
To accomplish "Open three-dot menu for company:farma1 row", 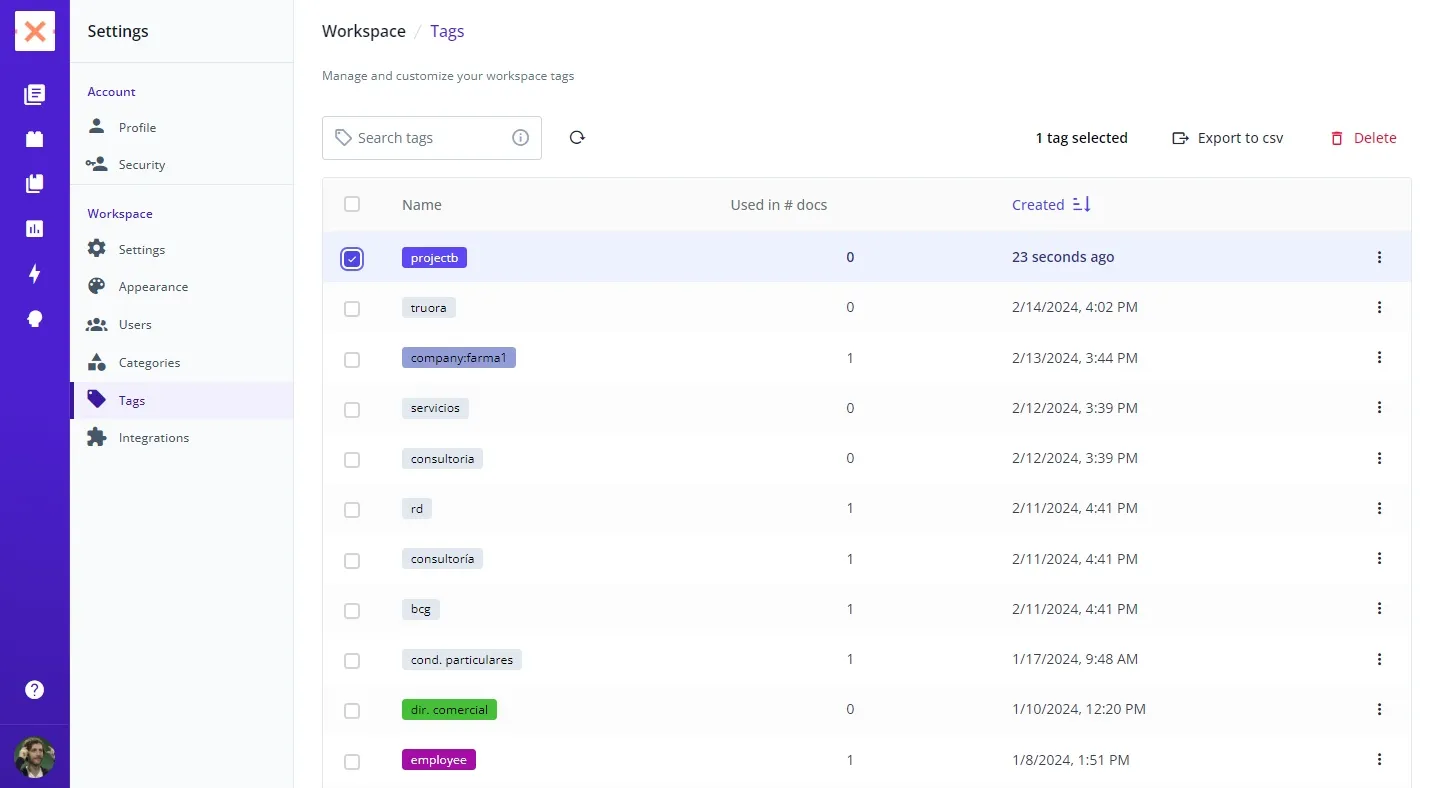I will (x=1379, y=357).
